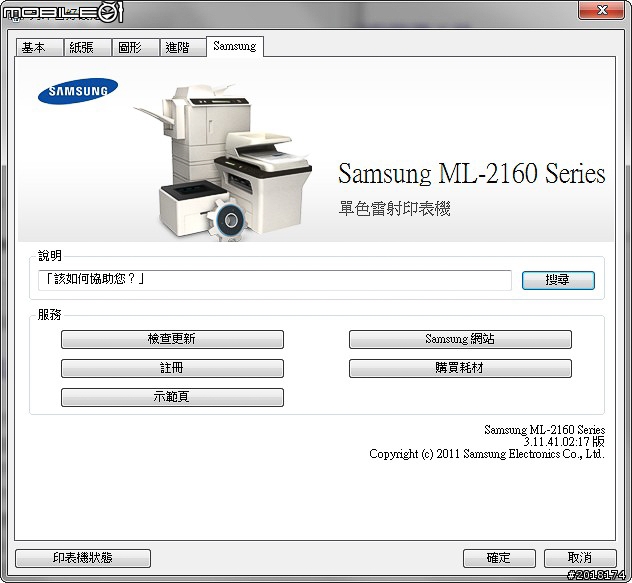Open the 紙張 tab
The width and height of the screenshot is (632, 583).
(87, 48)
